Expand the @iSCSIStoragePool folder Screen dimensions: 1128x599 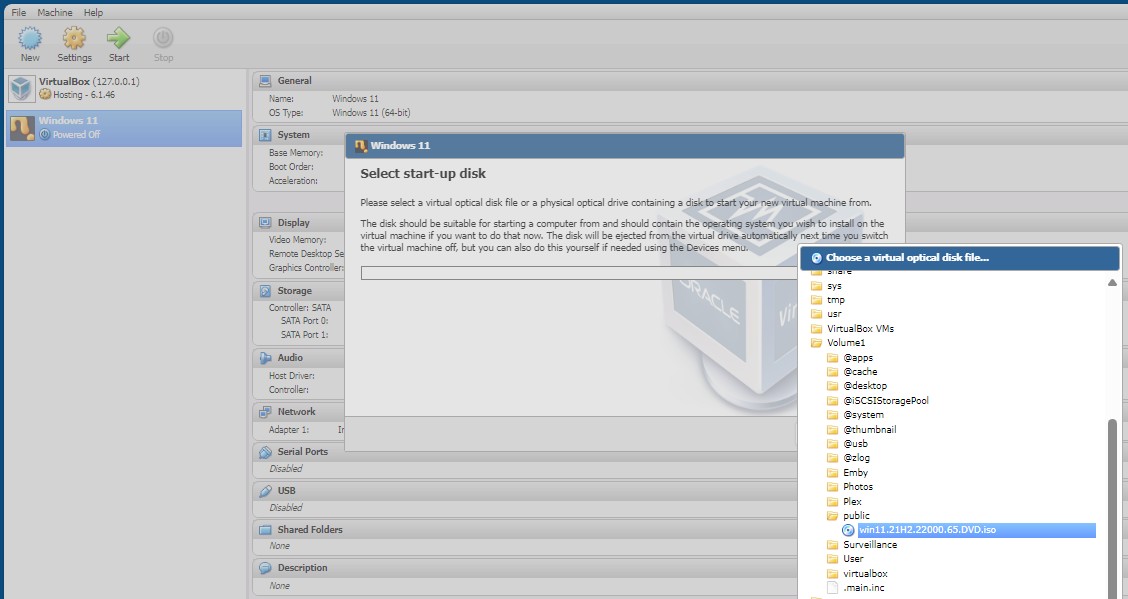886,401
